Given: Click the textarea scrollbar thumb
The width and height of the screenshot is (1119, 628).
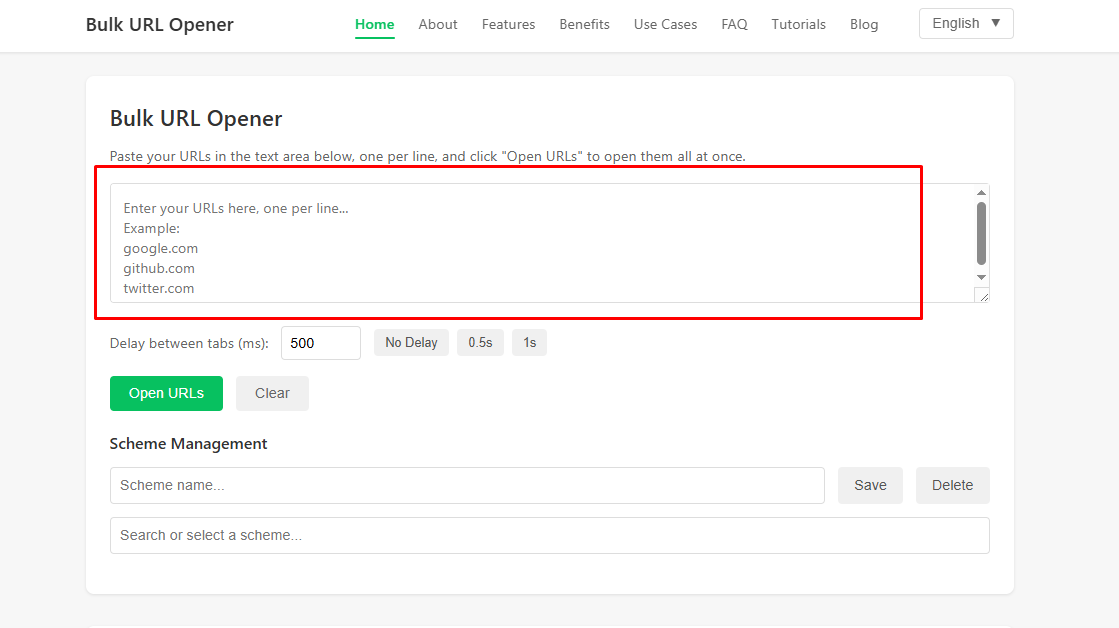Looking at the screenshot, I should click(981, 233).
